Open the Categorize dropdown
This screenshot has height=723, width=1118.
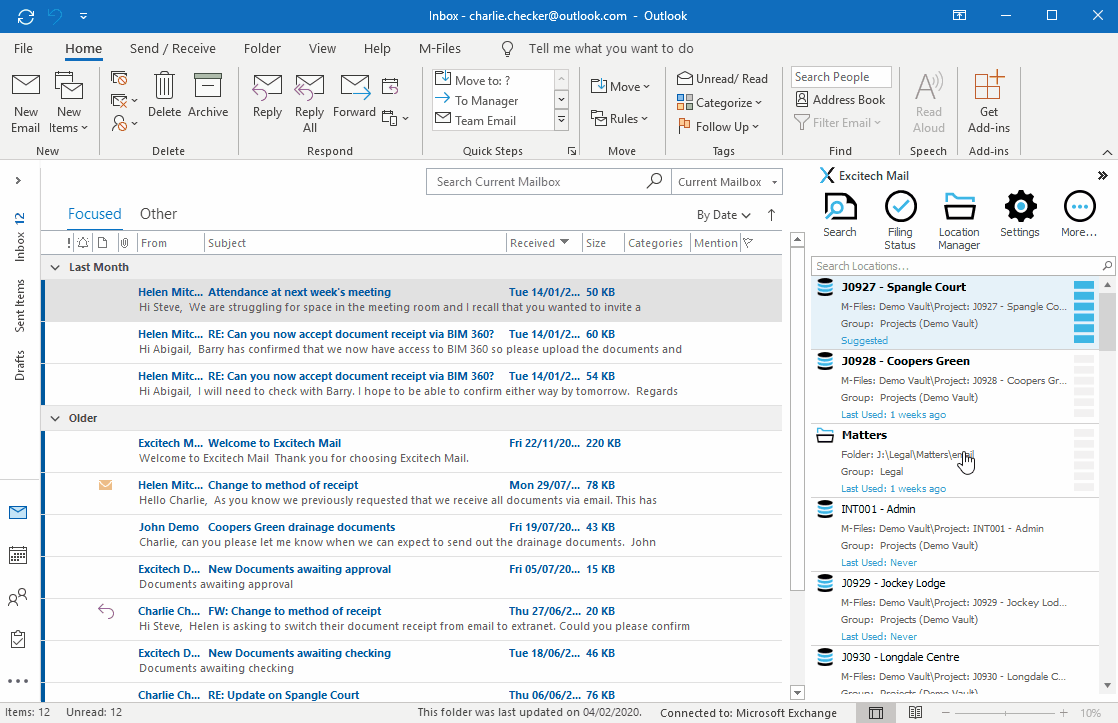[x=719, y=103]
